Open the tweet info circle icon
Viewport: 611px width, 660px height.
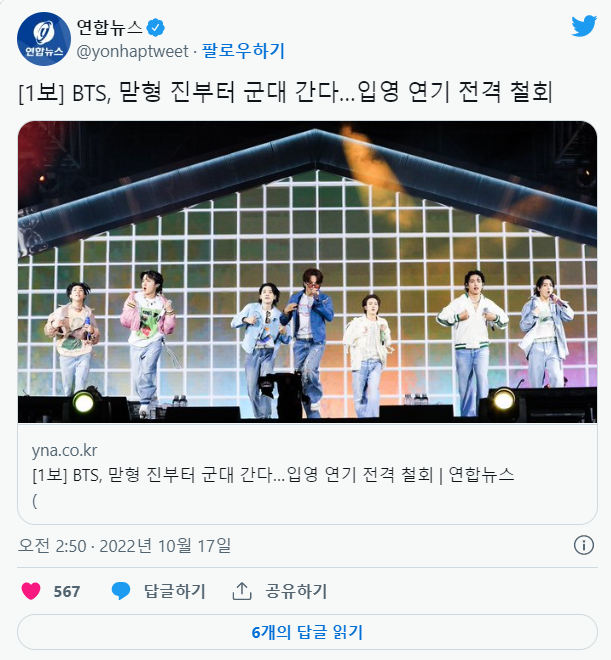584,546
